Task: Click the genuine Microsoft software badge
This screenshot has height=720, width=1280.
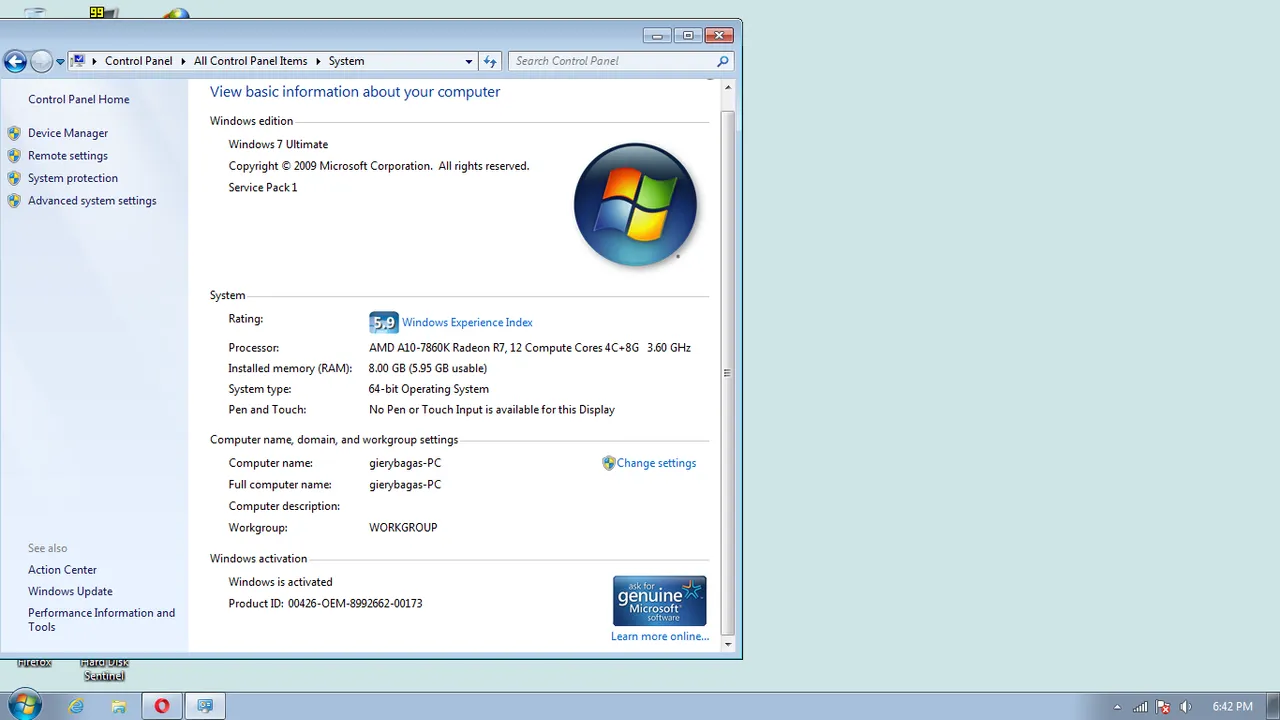Action: [660, 600]
